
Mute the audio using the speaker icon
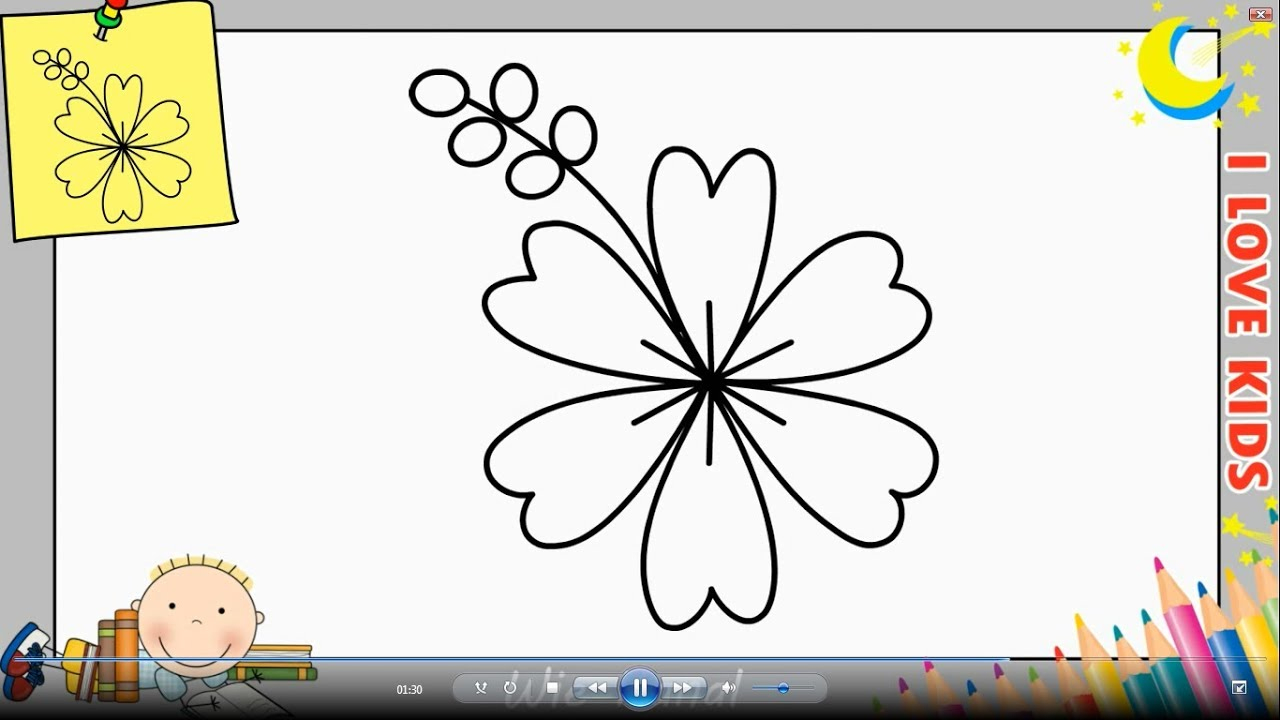[x=728, y=688]
